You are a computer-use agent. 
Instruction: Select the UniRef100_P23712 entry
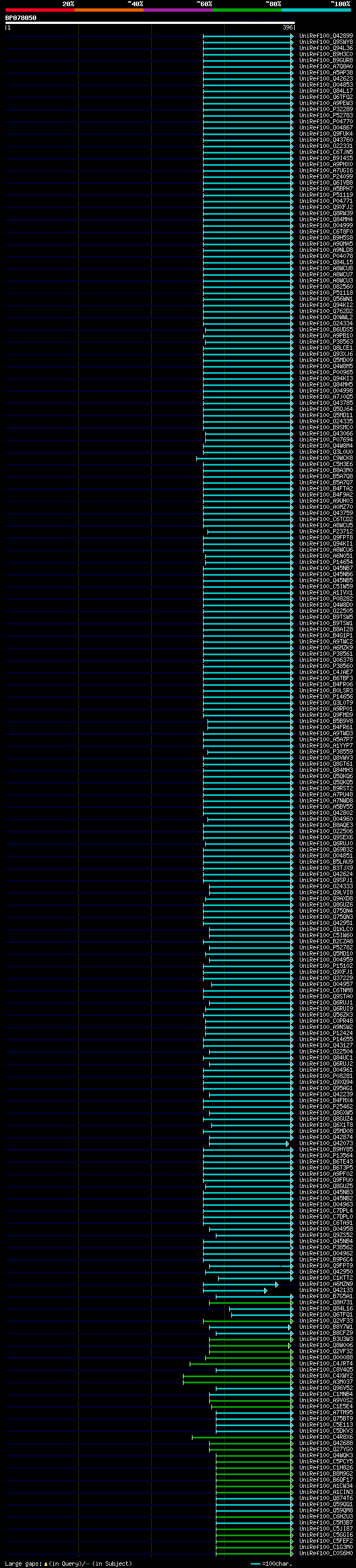click(x=325, y=531)
